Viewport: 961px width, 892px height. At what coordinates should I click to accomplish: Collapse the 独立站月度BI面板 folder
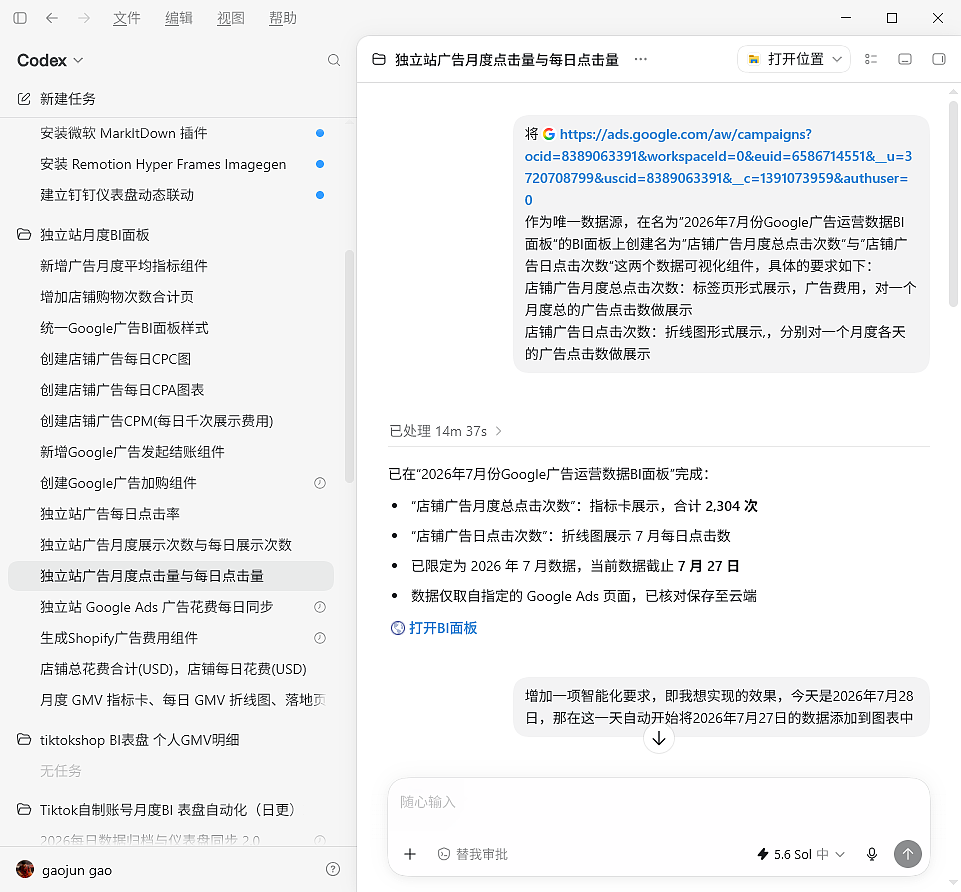(95, 235)
